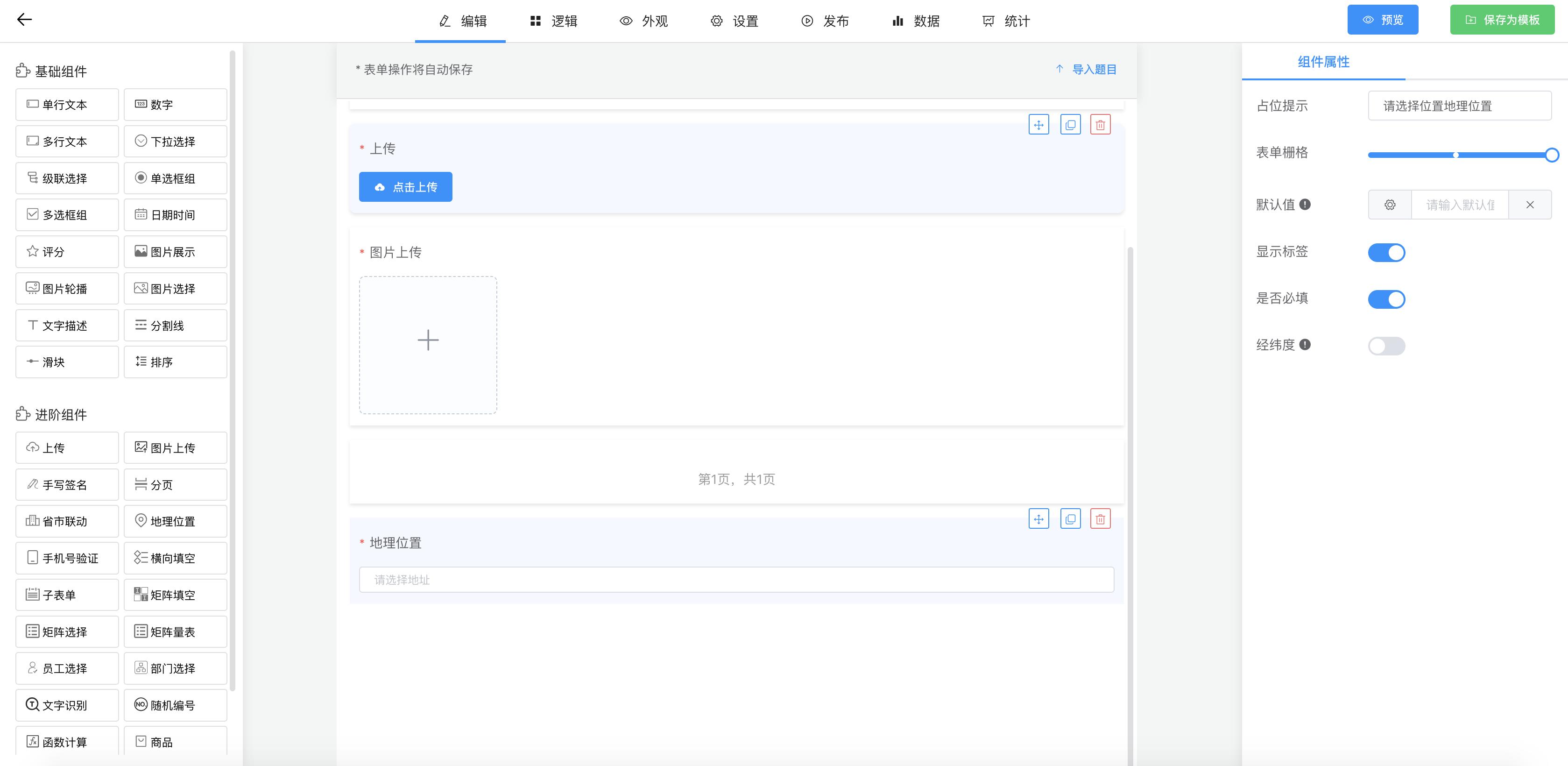Select the 评分 rating component
This screenshot has height=766, width=1568.
pyautogui.click(x=67, y=251)
